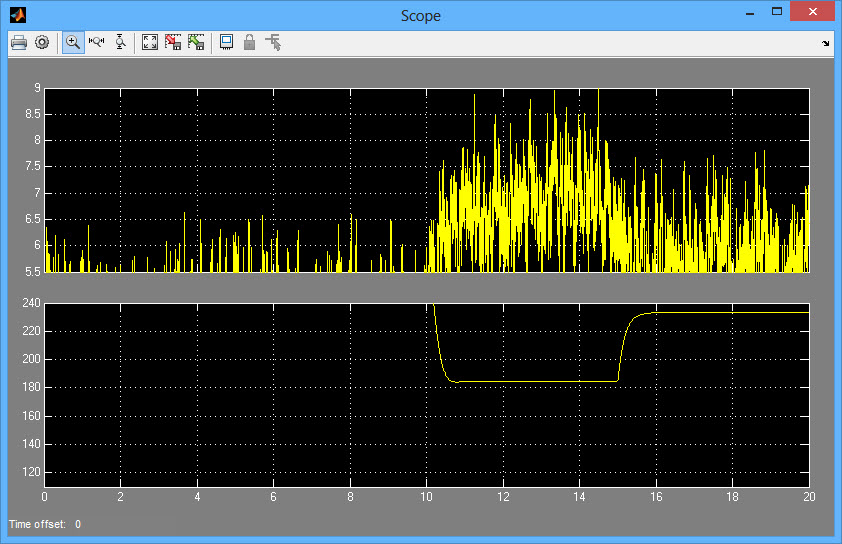Image resolution: width=842 pixels, height=544 pixels.
Task: Open the Signal selection icon
Action: [273, 42]
